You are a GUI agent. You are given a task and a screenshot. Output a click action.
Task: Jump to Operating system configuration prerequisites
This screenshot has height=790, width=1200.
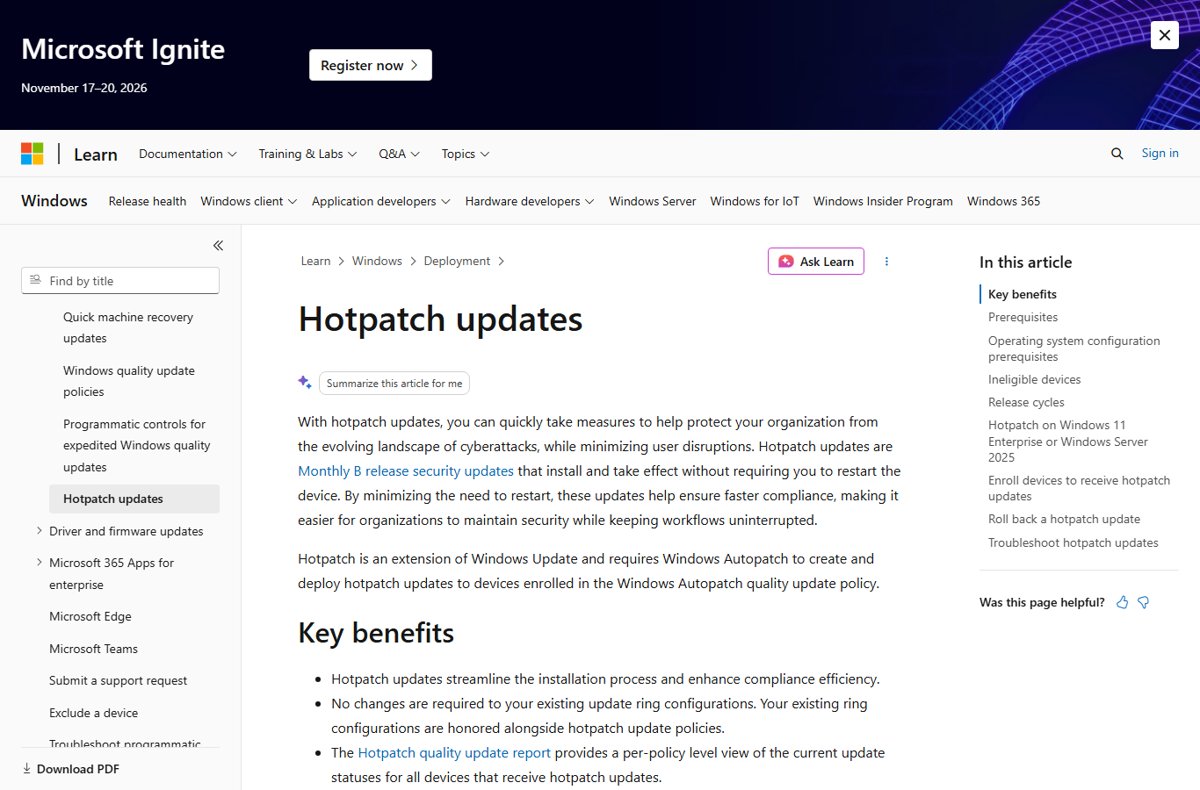pyautogui.click(x=1074, y=349)
